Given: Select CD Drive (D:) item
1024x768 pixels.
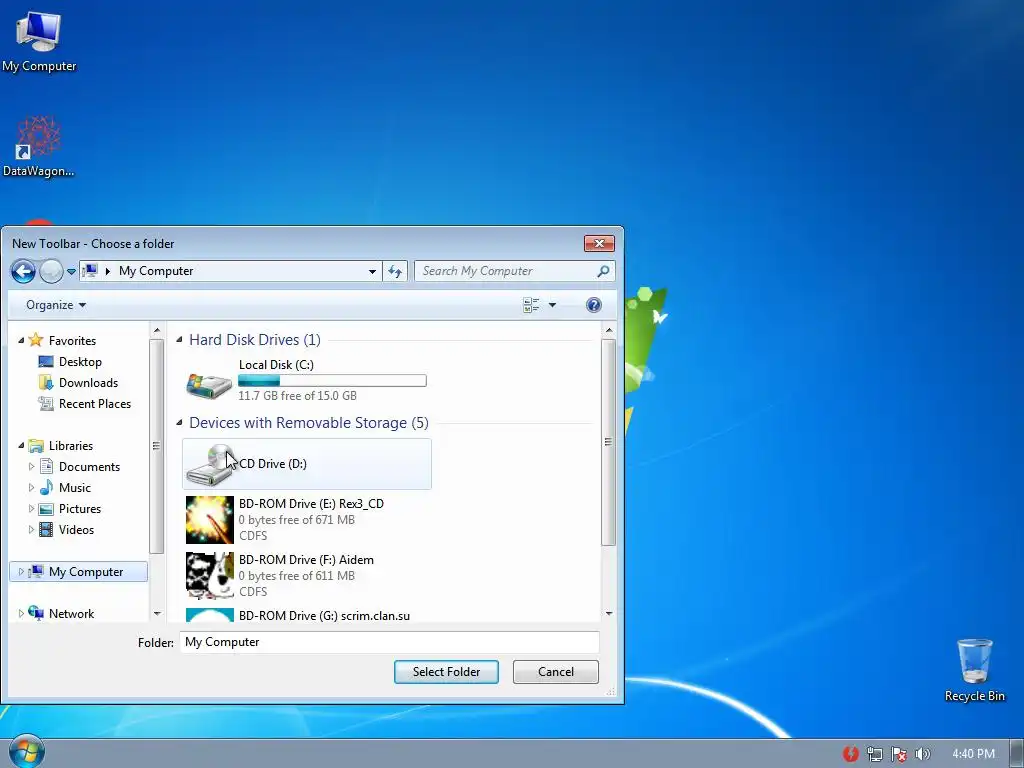Looking at the screenshot, I should (307, 464).
